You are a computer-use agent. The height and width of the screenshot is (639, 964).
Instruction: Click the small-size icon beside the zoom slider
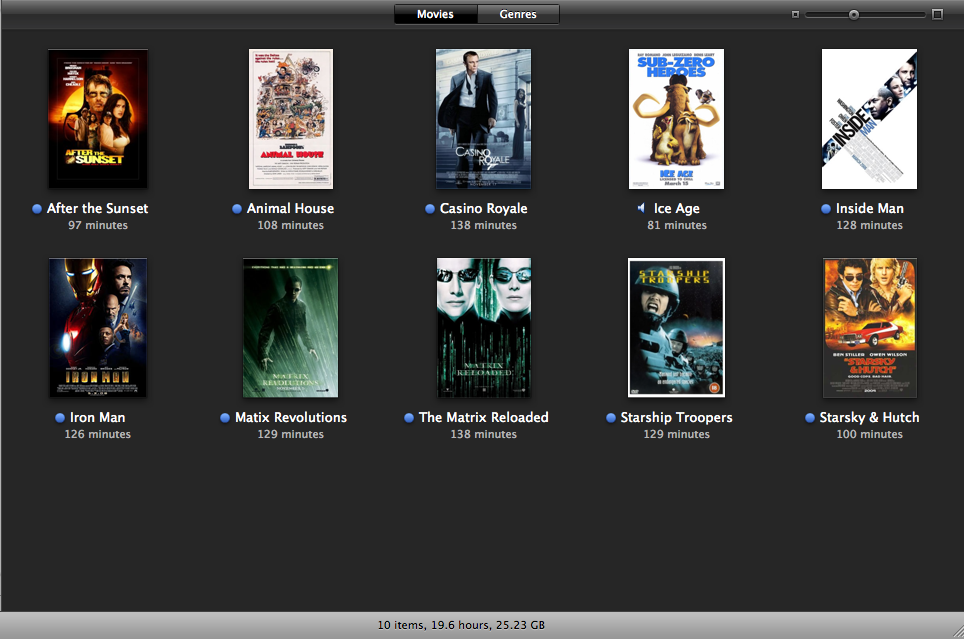coord(795,14)
